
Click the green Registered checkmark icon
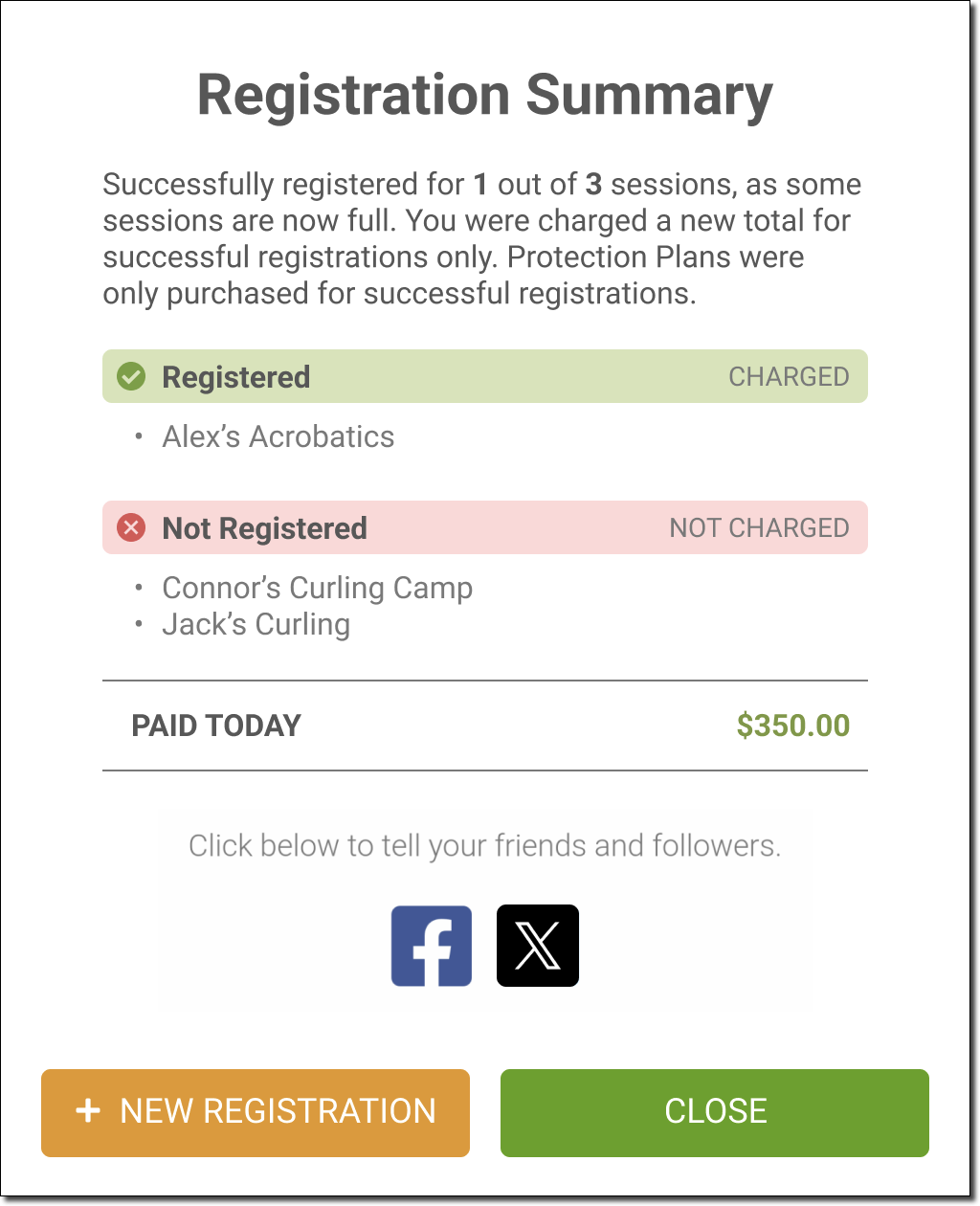tap(131, 377)
